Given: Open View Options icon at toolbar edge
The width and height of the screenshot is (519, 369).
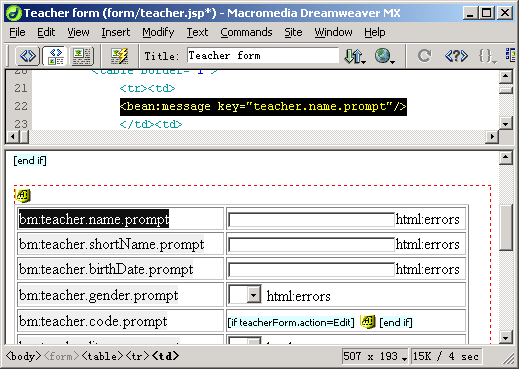Looking at the screenshot, I should coord(510,55).
